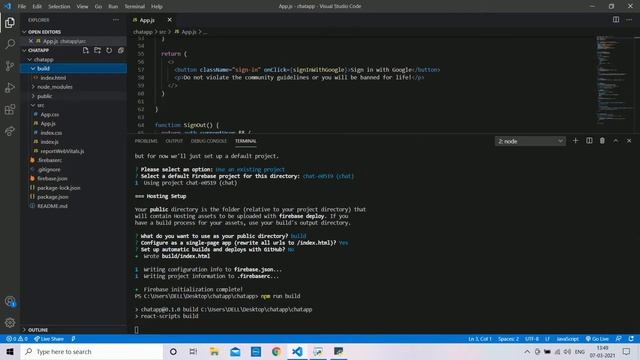Image resolution: width=640 pixels, height=360 pixels.
Task: Open the File menu
Action: tap(22, 6)
